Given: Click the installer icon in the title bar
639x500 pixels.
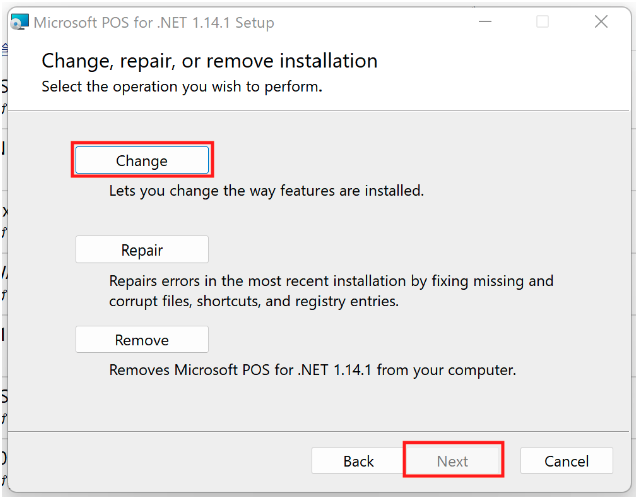Looking at the screenshot, I should tap(19, 22).
